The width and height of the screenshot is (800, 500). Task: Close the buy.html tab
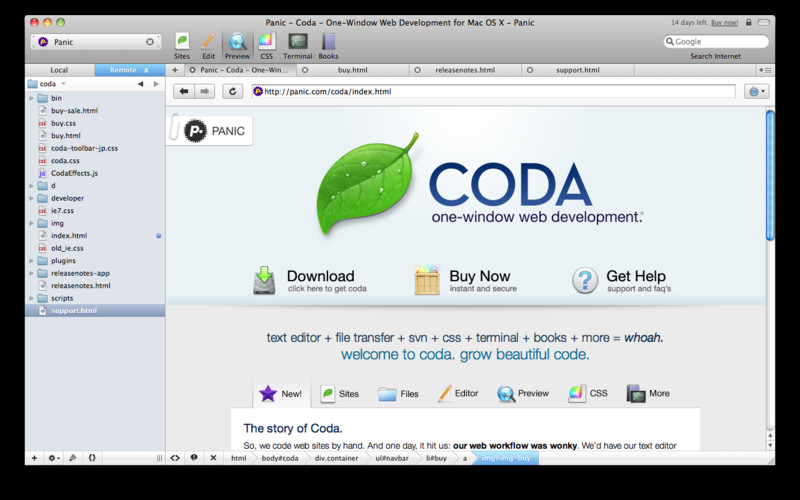pyautogui.click(x=305, y=70)
